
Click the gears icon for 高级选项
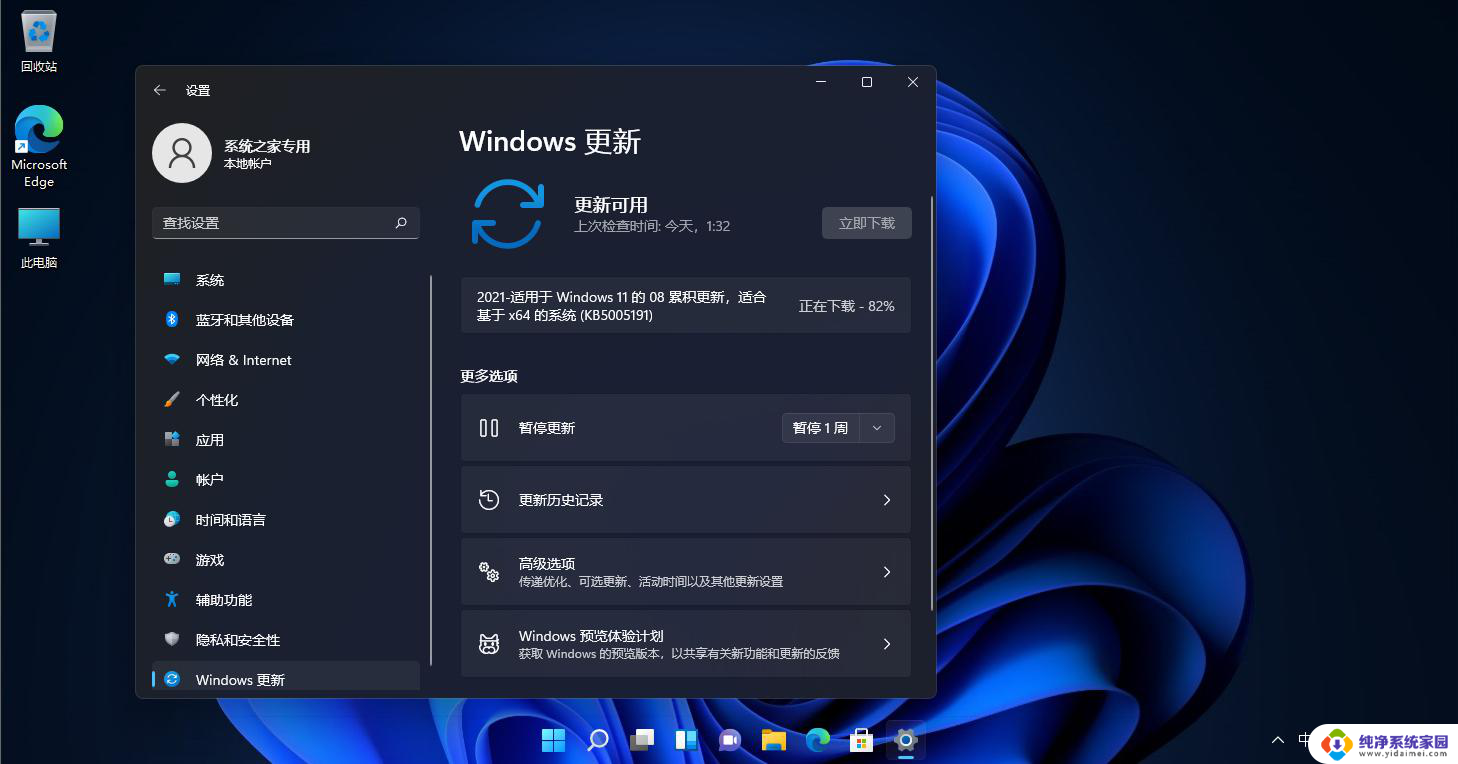click(489, 572)
